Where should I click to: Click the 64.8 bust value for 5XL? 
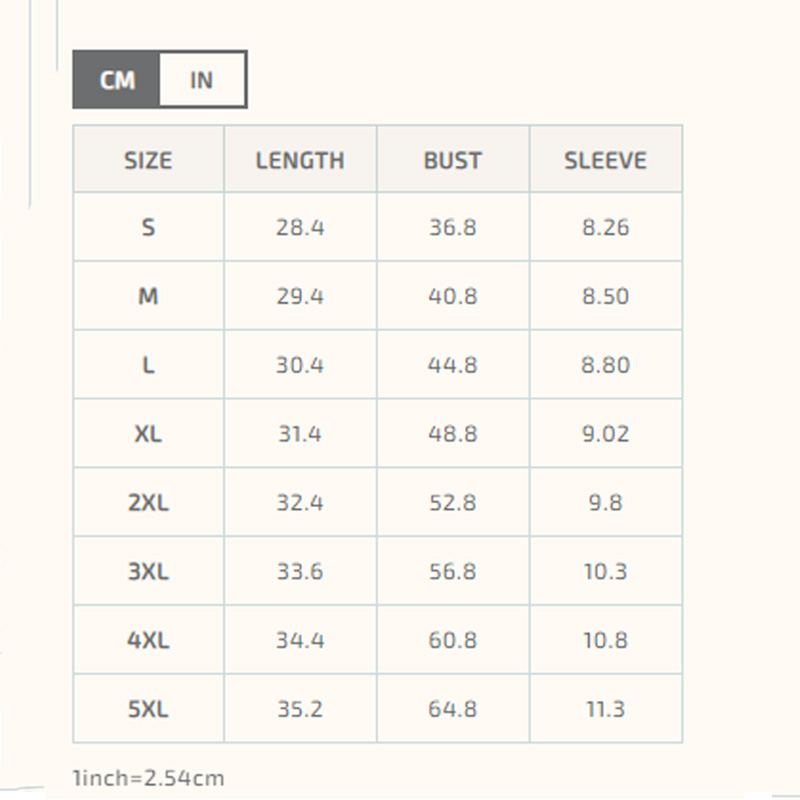click(x=453, y=709)
